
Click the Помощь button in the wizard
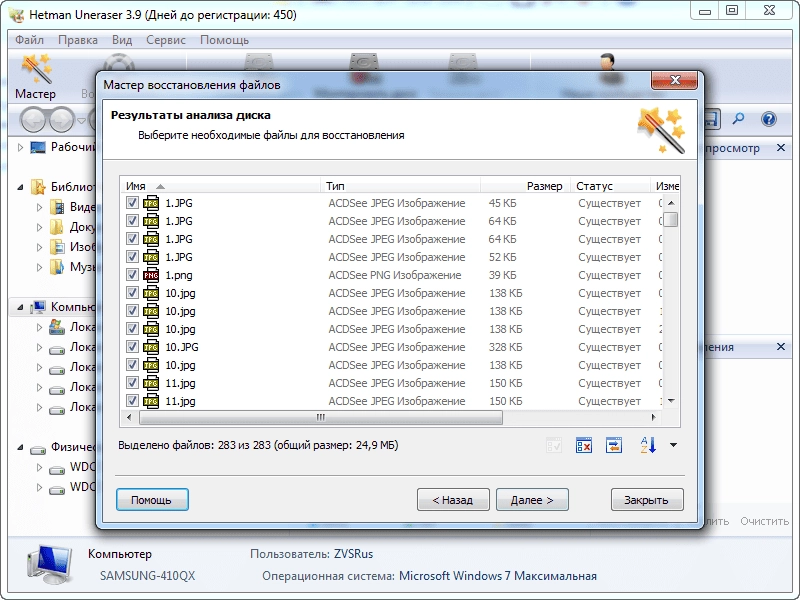pos(152,499)
